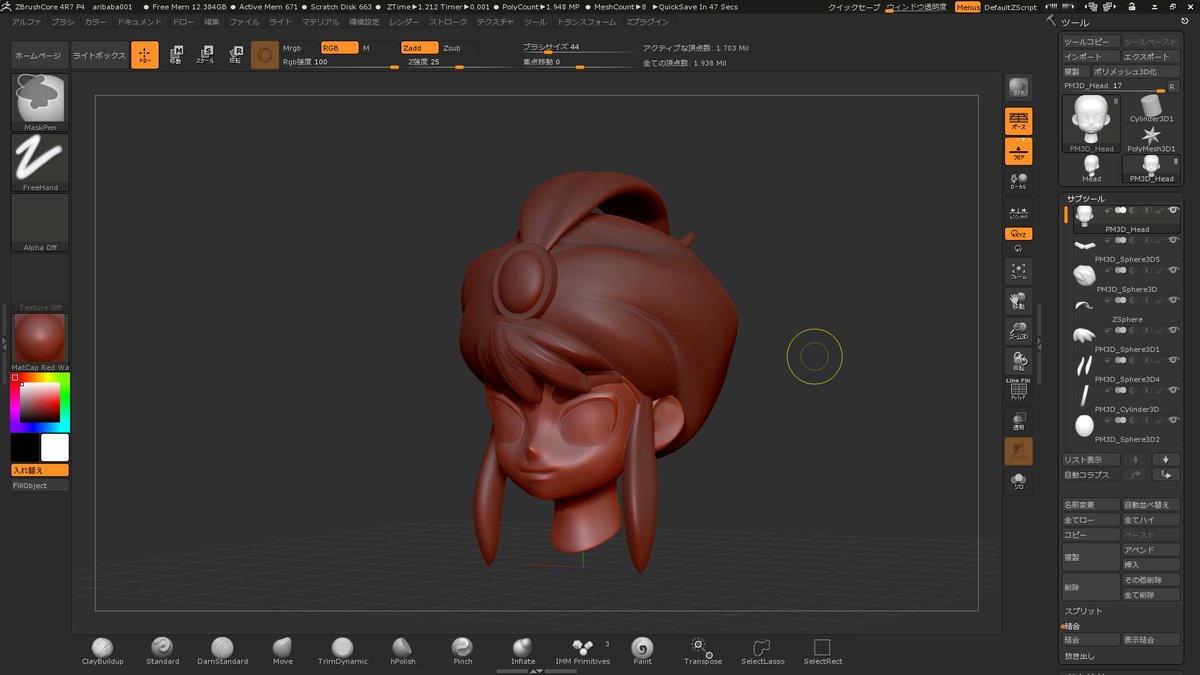The image size is (1200, 675).
Task: Activate the SelectLasso tool
Action: pos(762,648)
